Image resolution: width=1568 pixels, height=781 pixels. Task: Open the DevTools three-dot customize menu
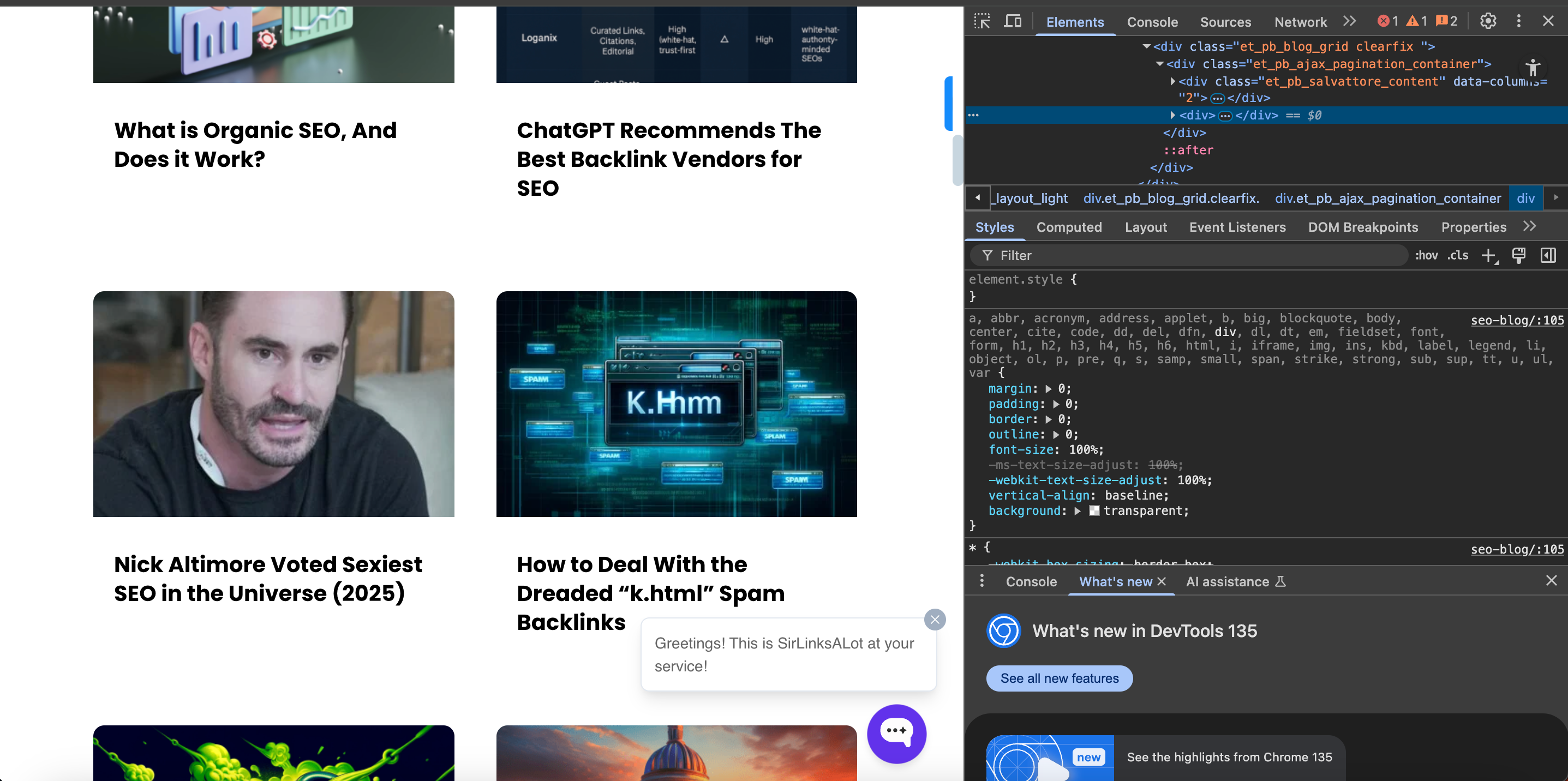[x=1519, y=21]
